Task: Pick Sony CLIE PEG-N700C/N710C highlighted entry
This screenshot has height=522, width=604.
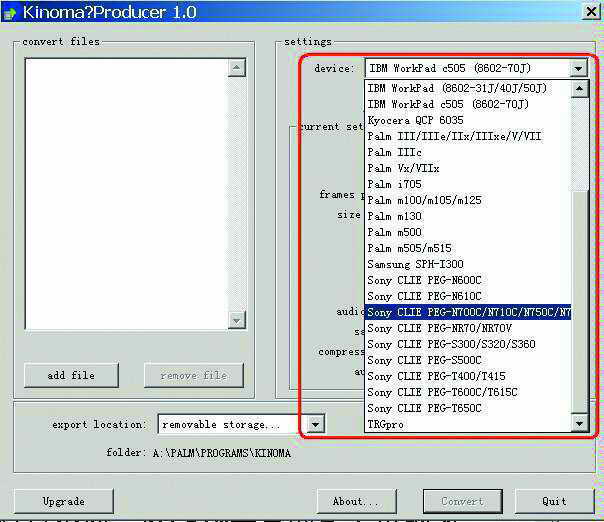Action: 467,312
